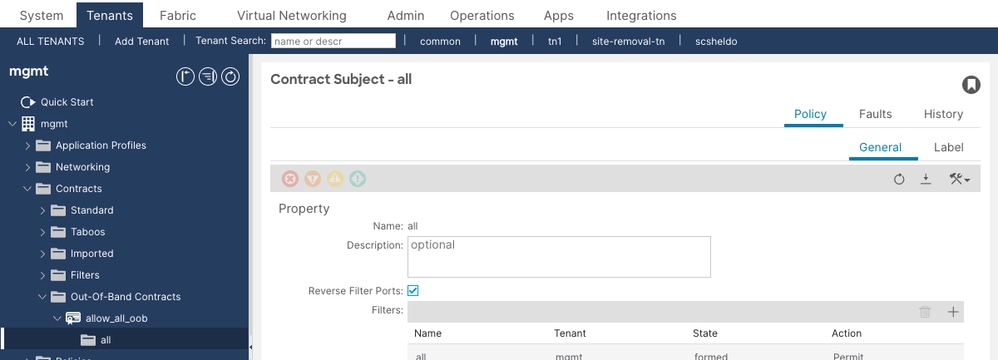998x360 pixels.
Task: Open the Integrations menu tab
Action: [x=641, y=15]
